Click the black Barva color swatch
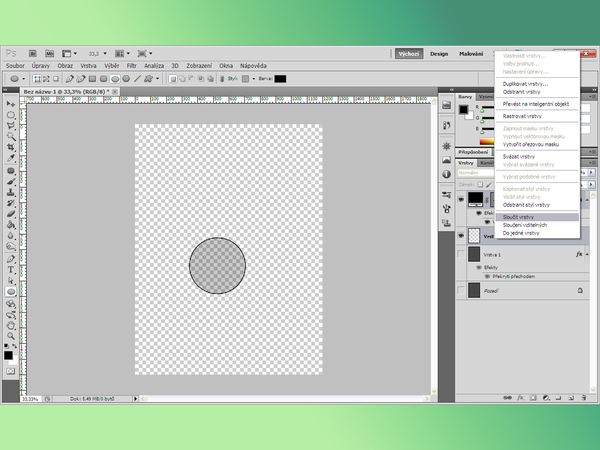 click(281, 78)
